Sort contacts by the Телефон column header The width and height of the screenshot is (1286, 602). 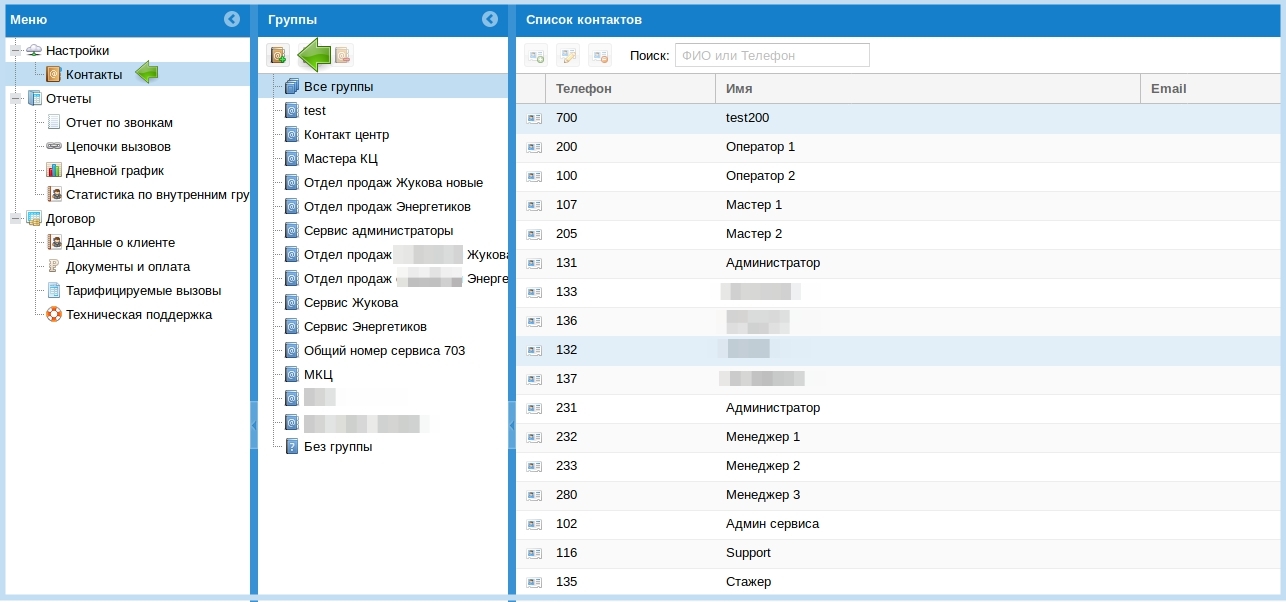(631, 88)
